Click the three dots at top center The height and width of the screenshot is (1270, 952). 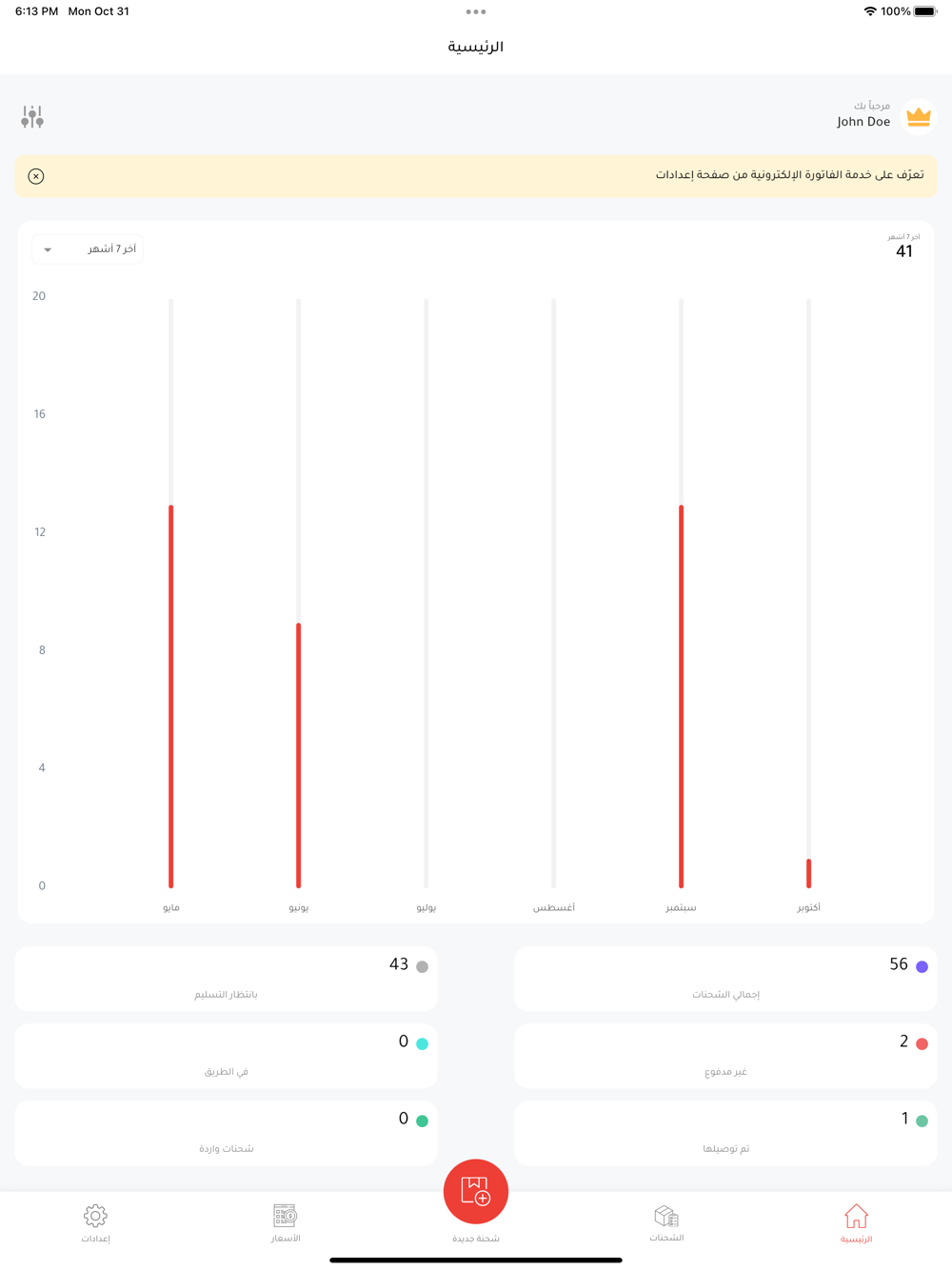tap(476, 12)
